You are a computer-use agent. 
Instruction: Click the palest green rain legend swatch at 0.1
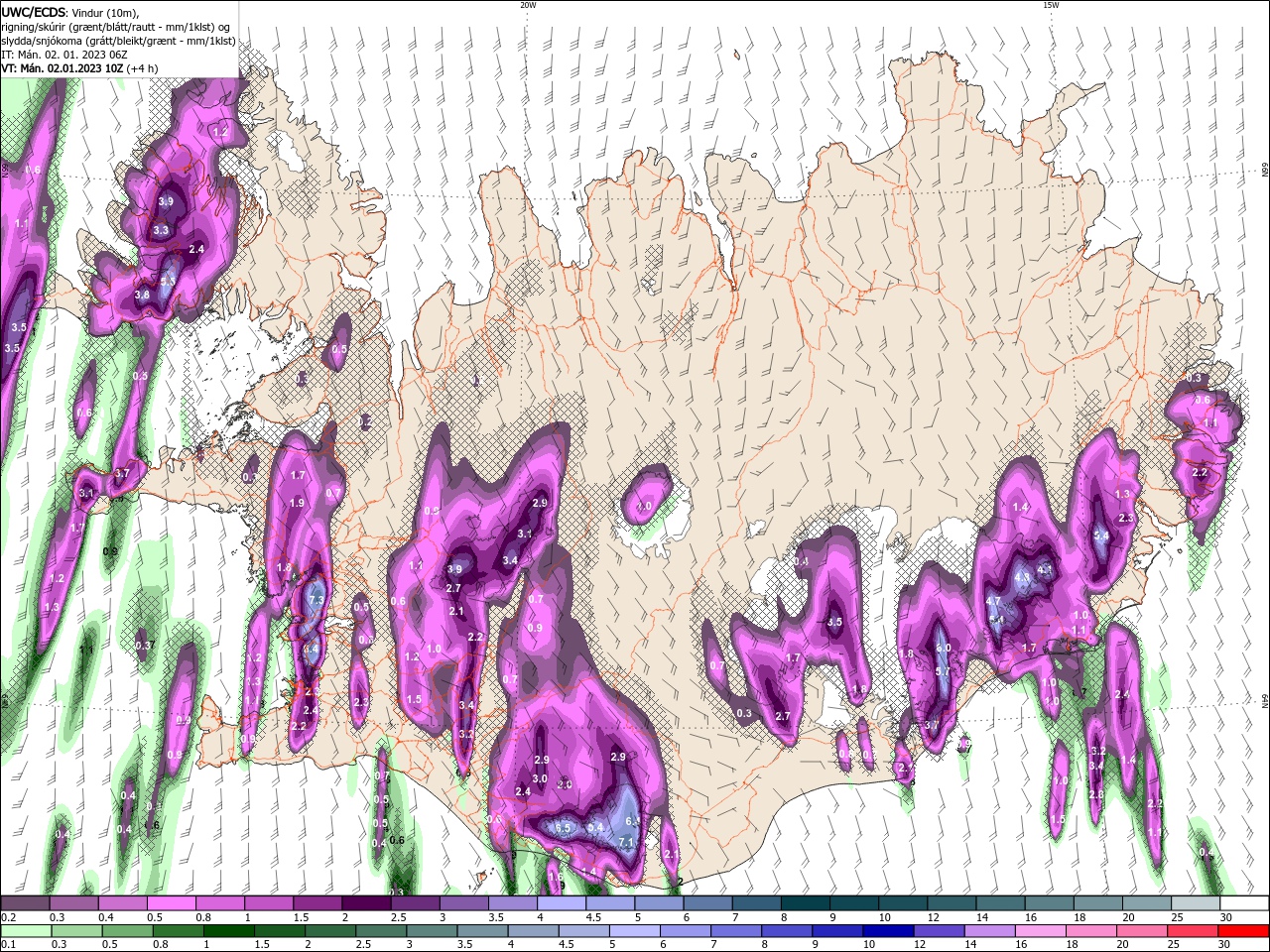(x=25, y=931)
